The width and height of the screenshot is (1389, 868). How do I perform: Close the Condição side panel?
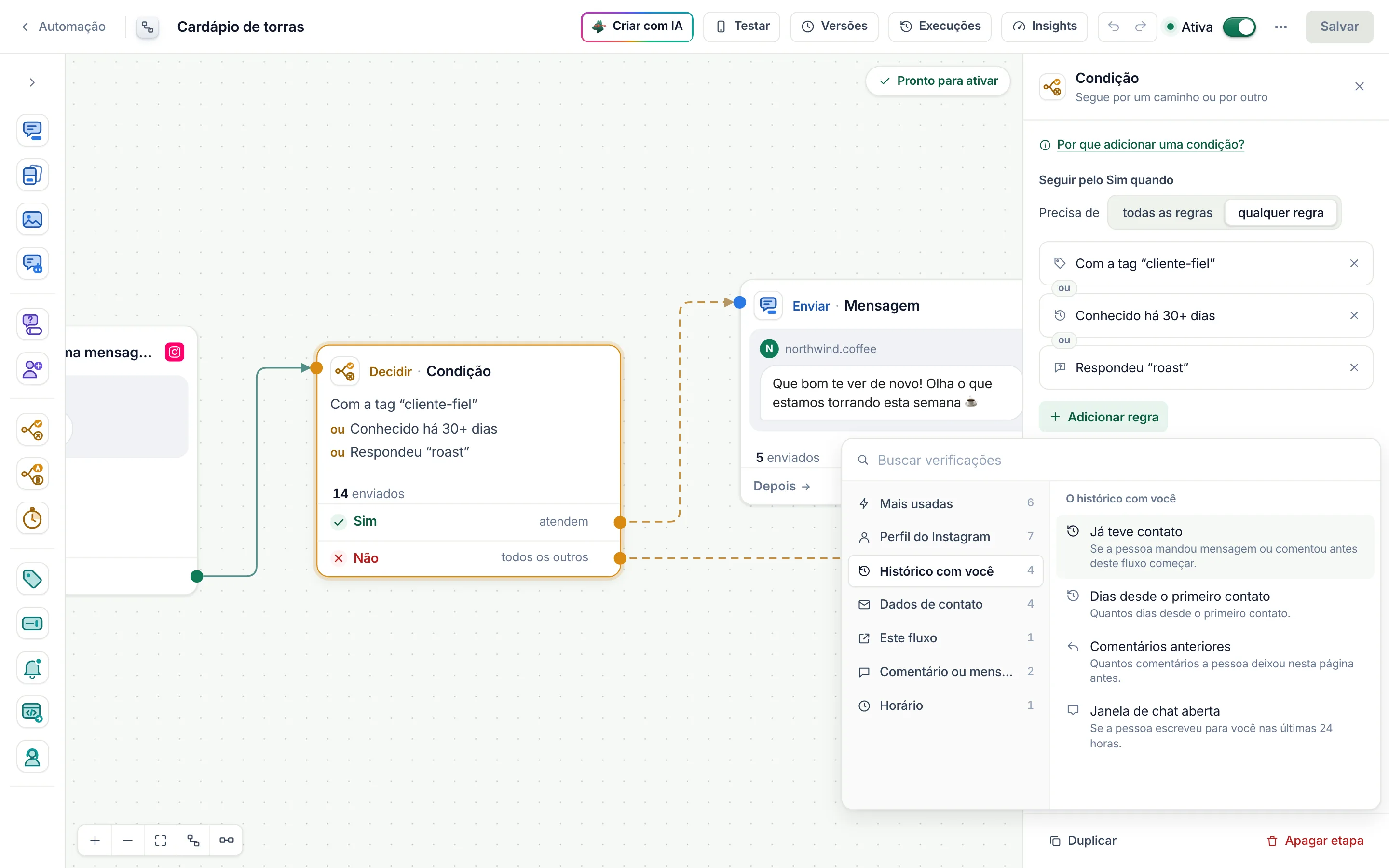coord(1359,87)
